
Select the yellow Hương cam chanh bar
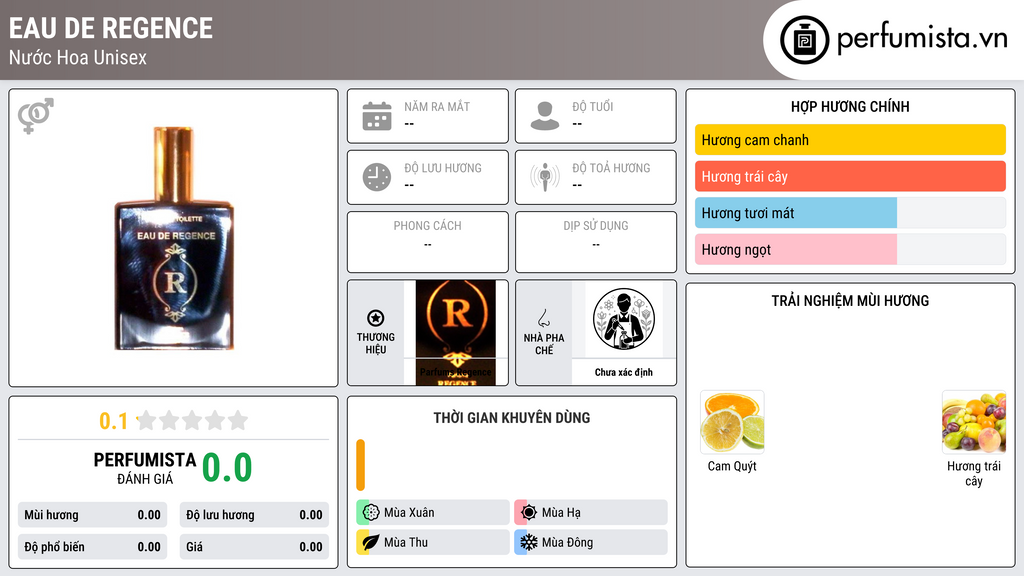coord(850,140)
